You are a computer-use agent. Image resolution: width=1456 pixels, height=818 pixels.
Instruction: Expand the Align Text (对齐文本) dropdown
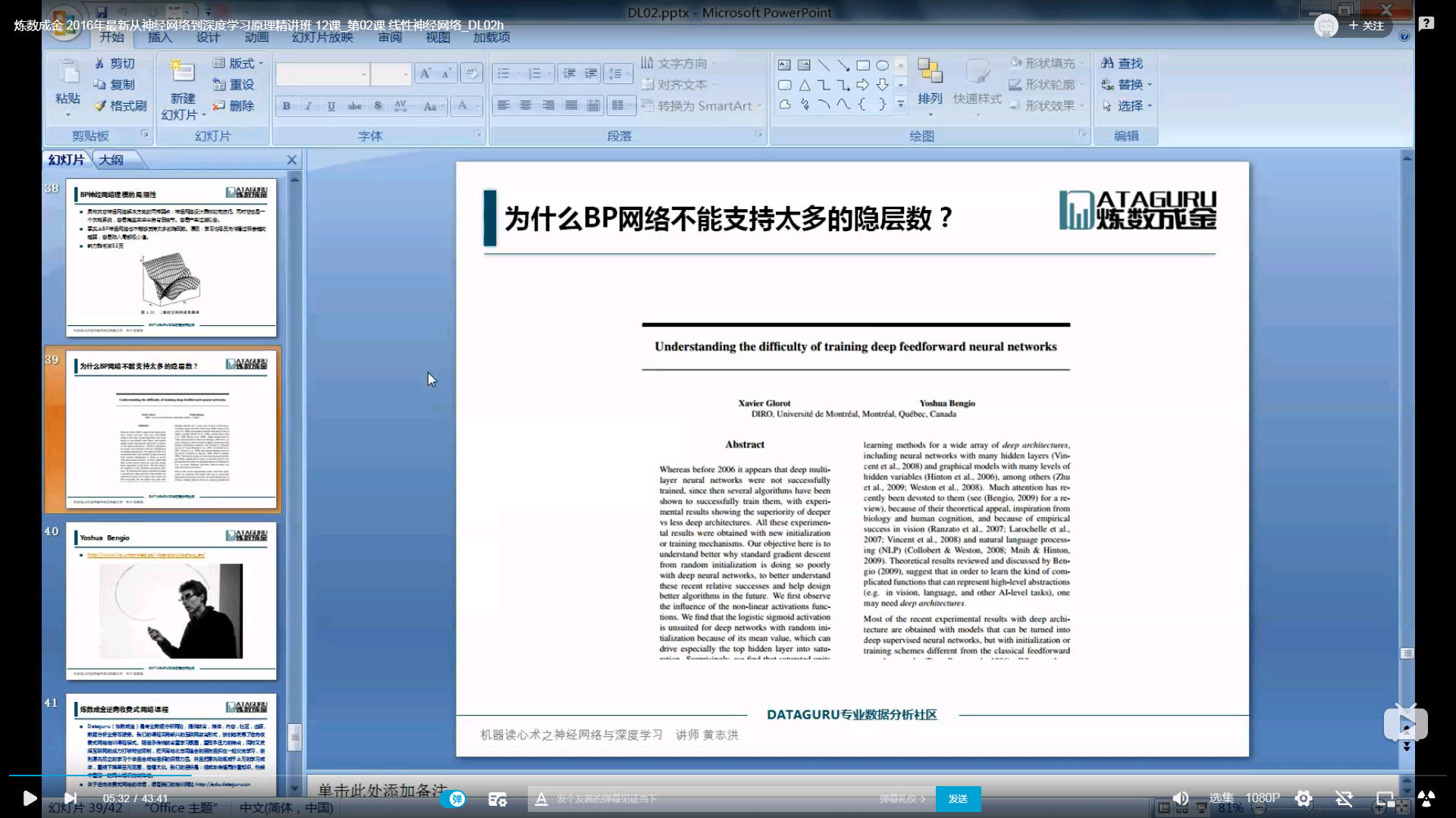[679, 85]
